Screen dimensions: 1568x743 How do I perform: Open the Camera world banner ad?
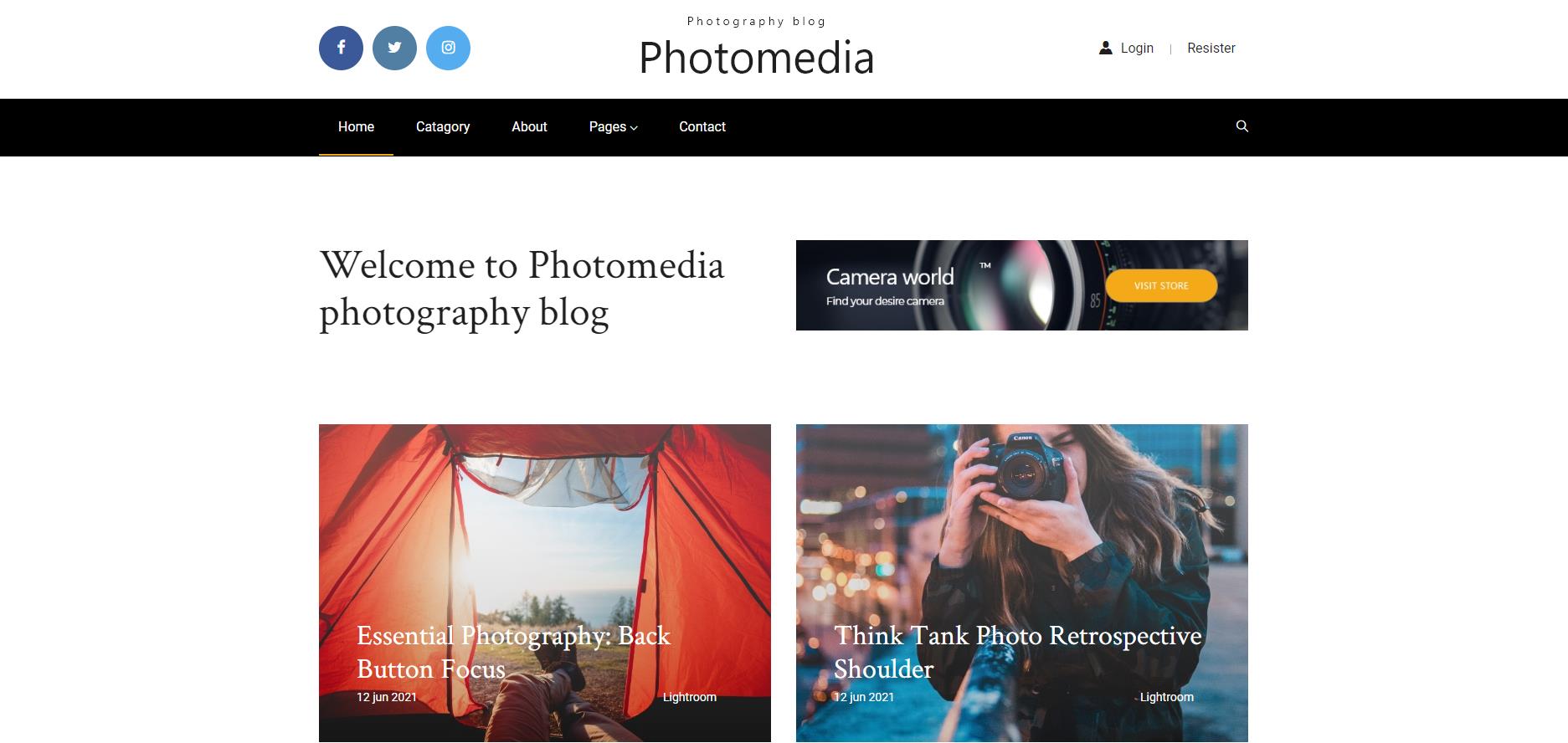point(1021,285)
